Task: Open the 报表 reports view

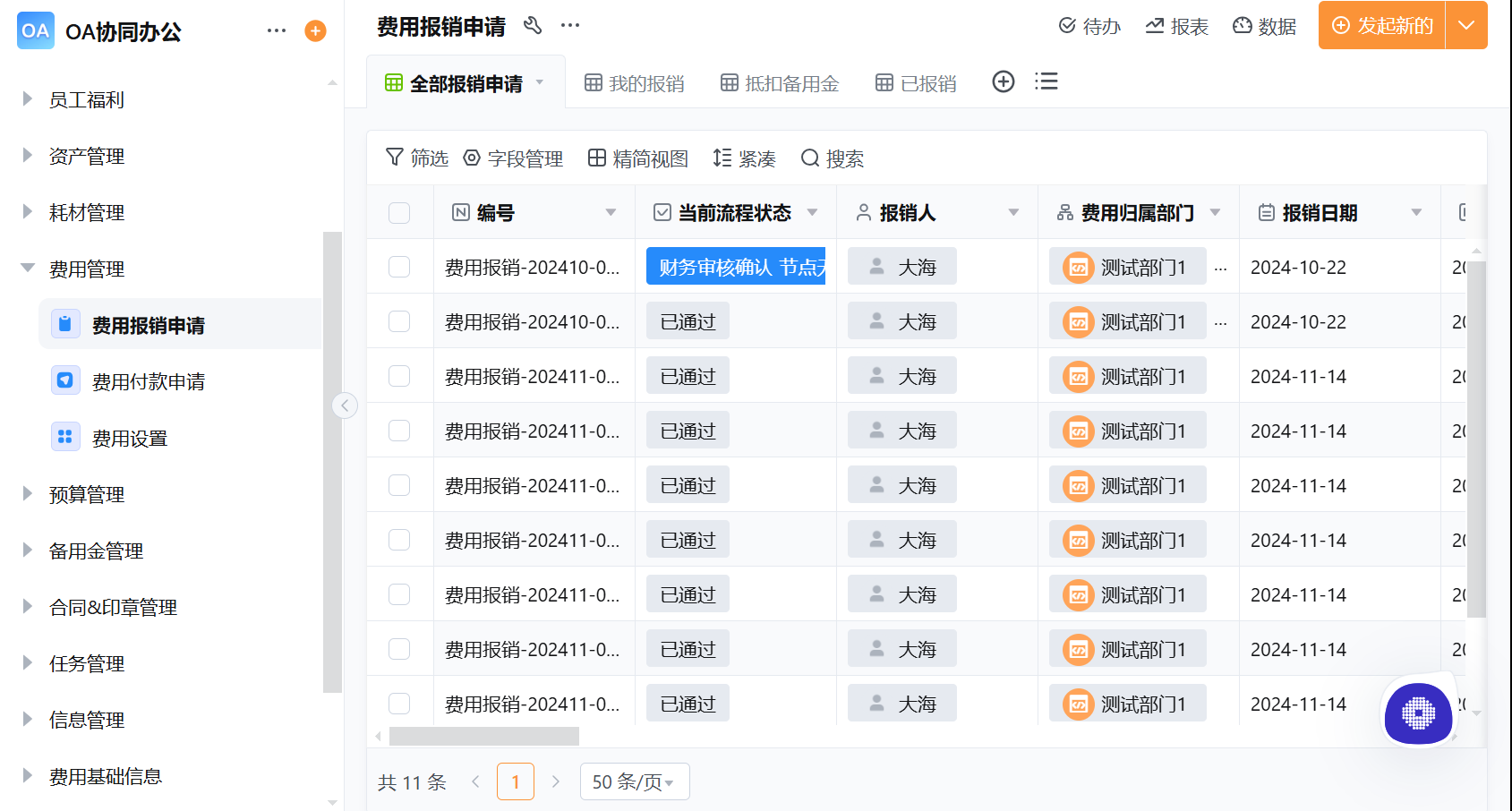Action: 1177,26
